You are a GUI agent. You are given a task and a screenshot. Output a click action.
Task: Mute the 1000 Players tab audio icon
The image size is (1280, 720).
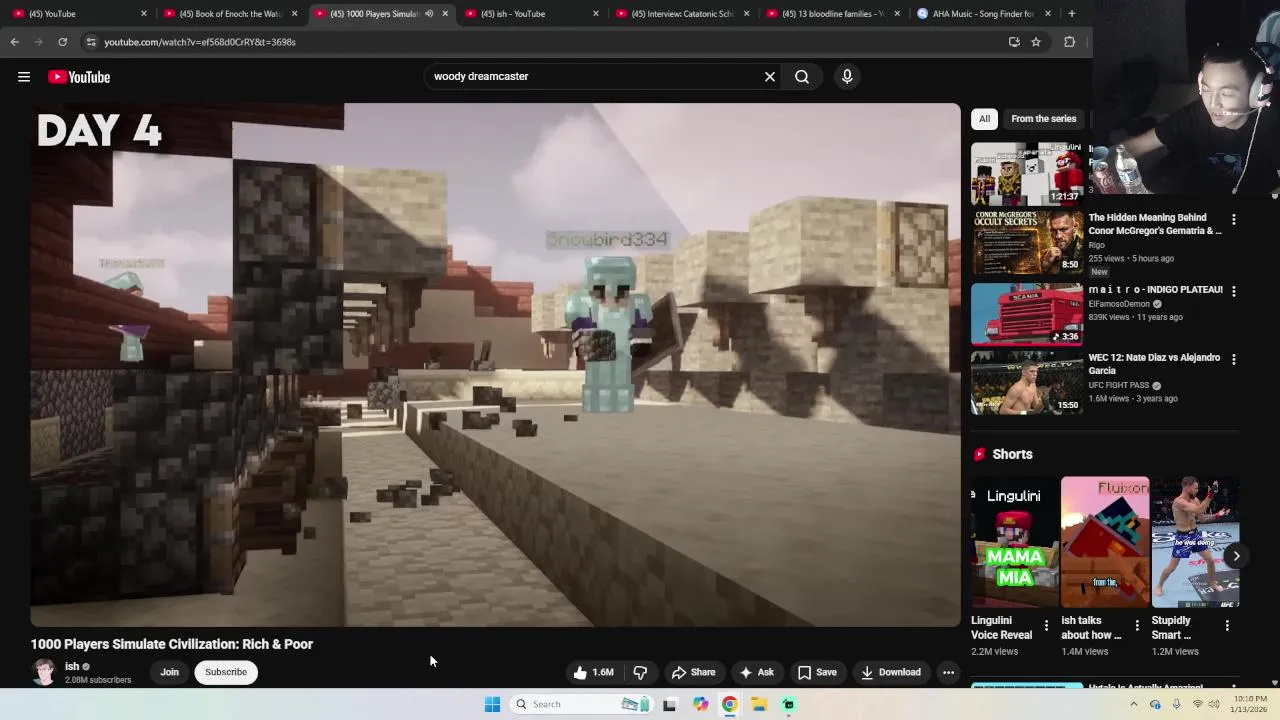pyautogui.click(x=429, y=14)
